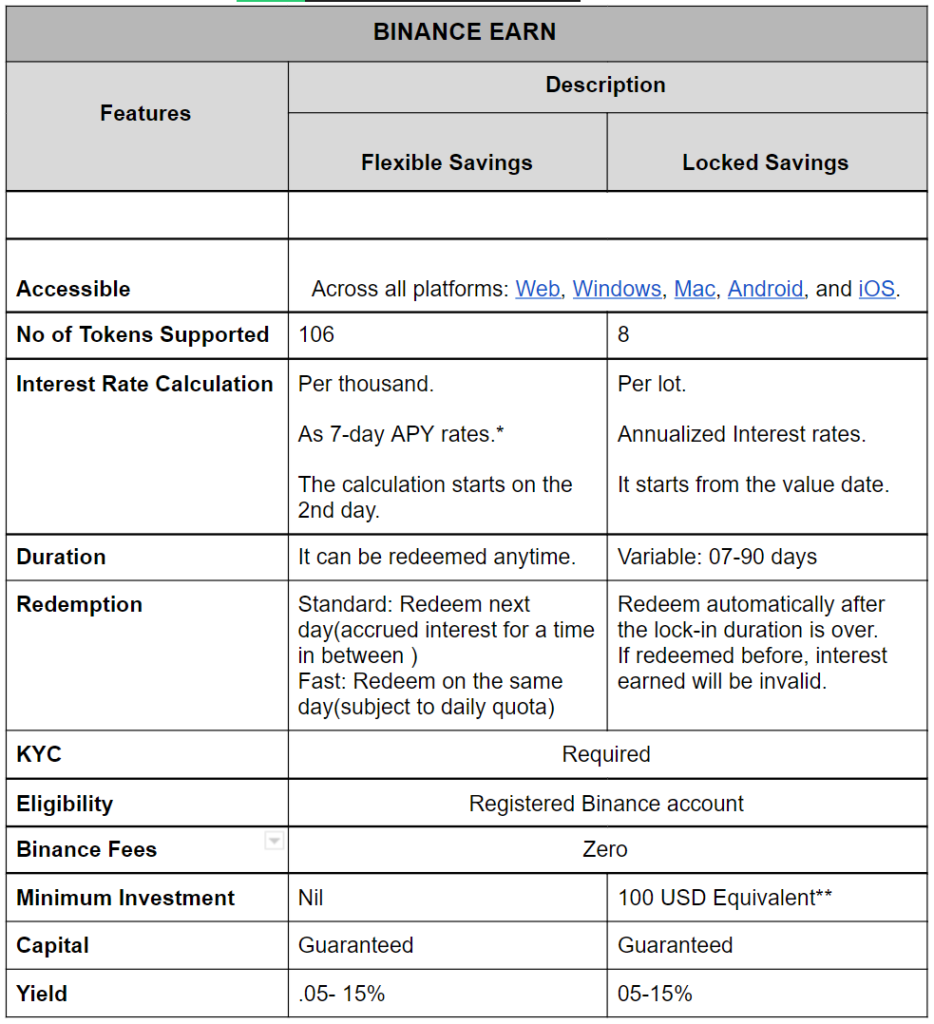The image size is (934, 1024).
Task: Select the Locked Savings column header
Action: tap(767, 152)
